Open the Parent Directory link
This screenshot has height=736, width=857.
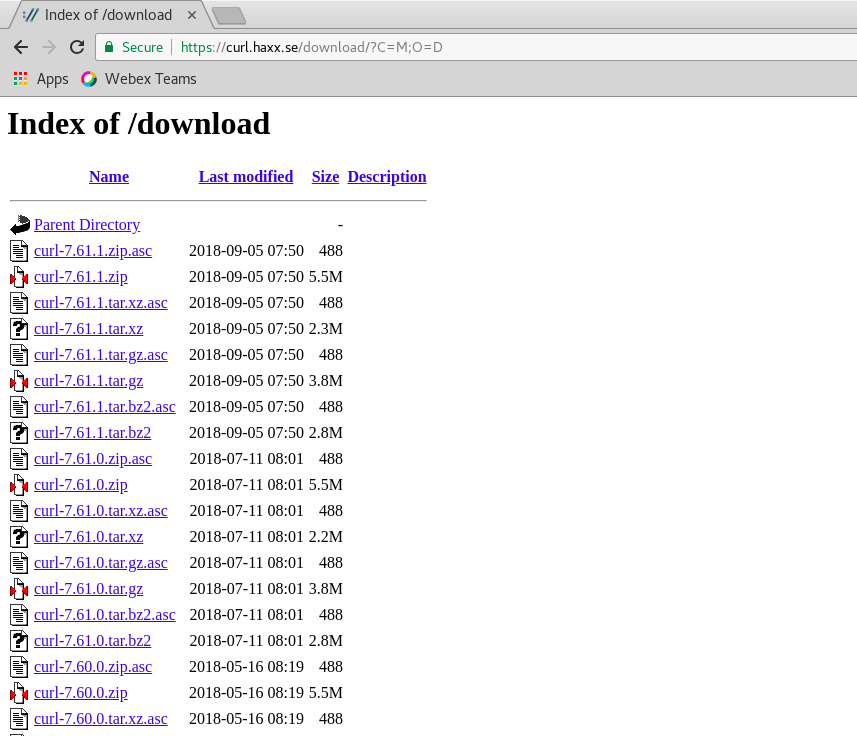[x=87, y=225]
